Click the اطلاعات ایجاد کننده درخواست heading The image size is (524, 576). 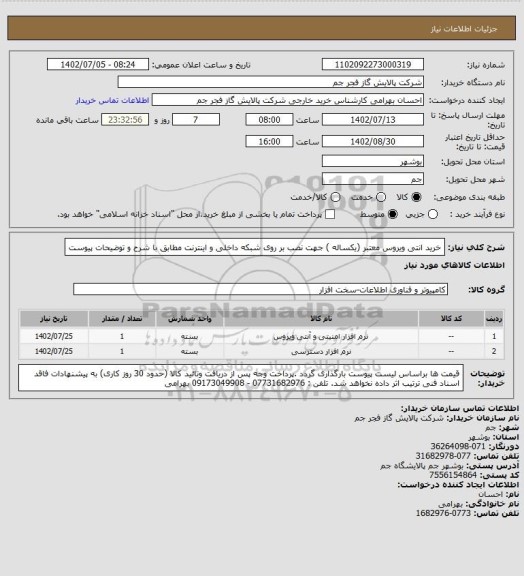click(458, 485)
